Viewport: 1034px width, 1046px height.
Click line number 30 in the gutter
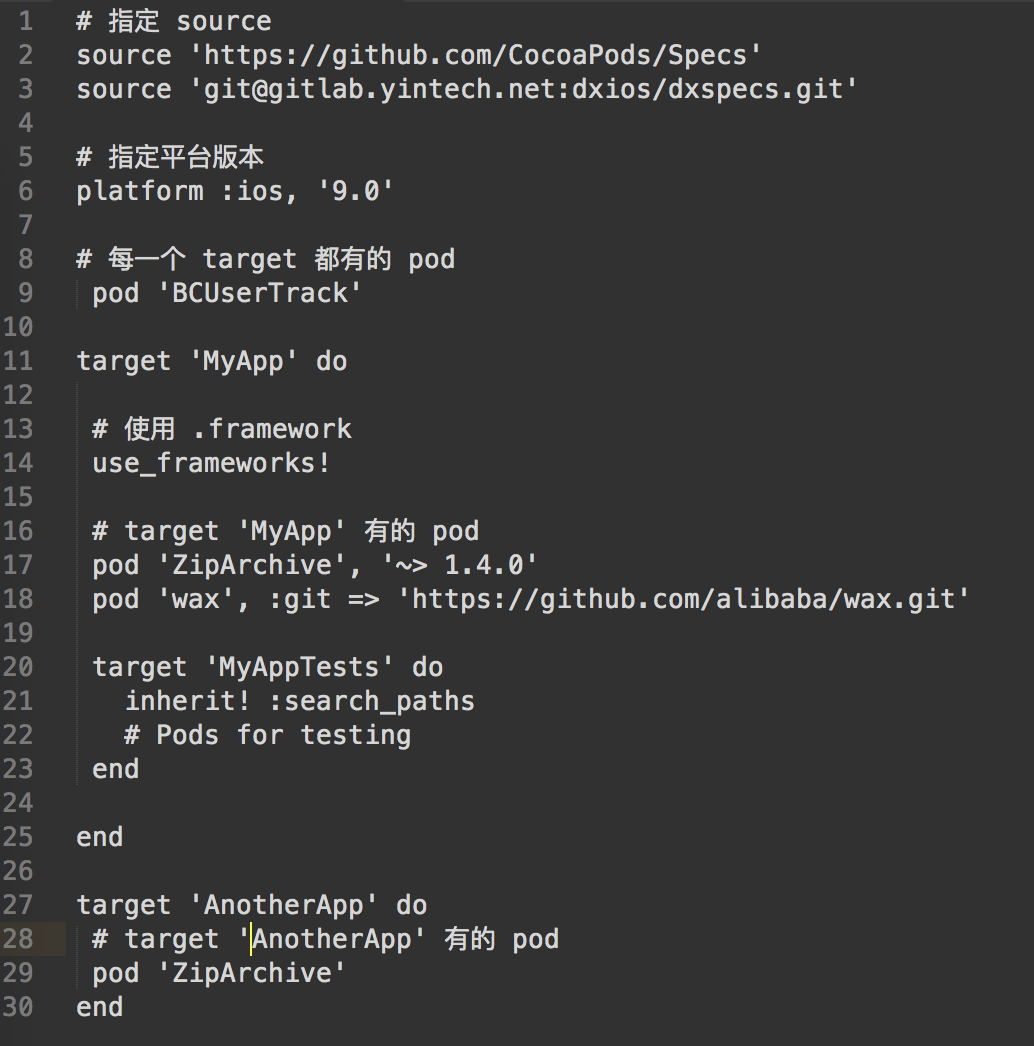[18, 1007]
